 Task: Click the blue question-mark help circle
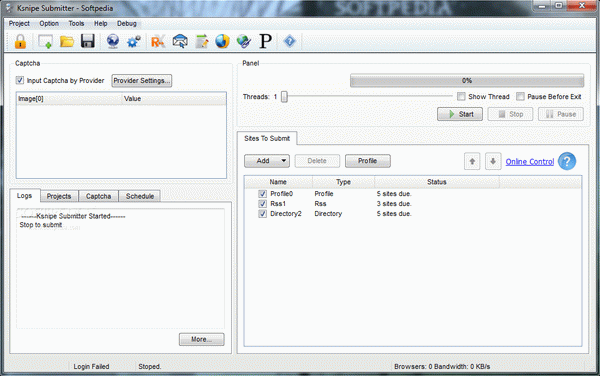[x=567, y=161]
